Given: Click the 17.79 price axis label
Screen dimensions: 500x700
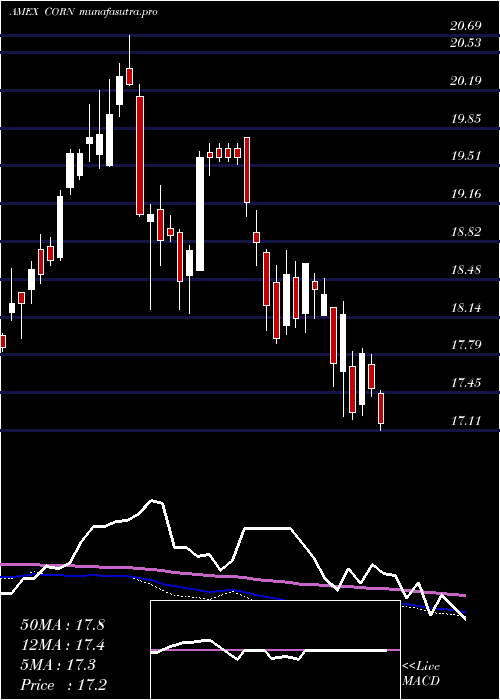Looking at the screenshot, I should click(466, 345).
